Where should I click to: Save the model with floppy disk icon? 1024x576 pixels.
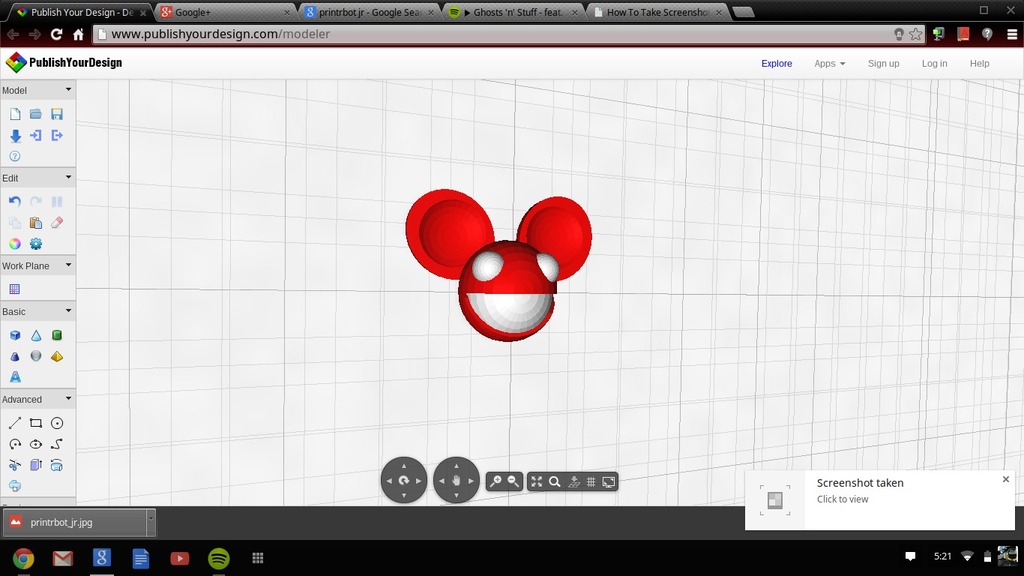click(57, 114)
